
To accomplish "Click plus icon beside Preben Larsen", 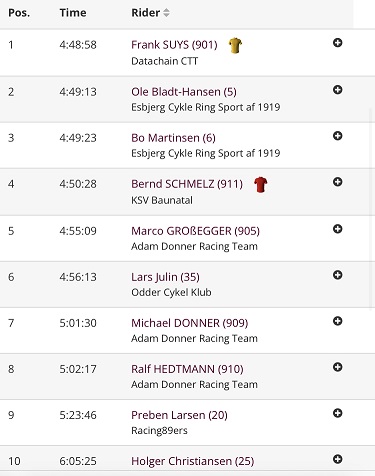I will pos(337,413).
